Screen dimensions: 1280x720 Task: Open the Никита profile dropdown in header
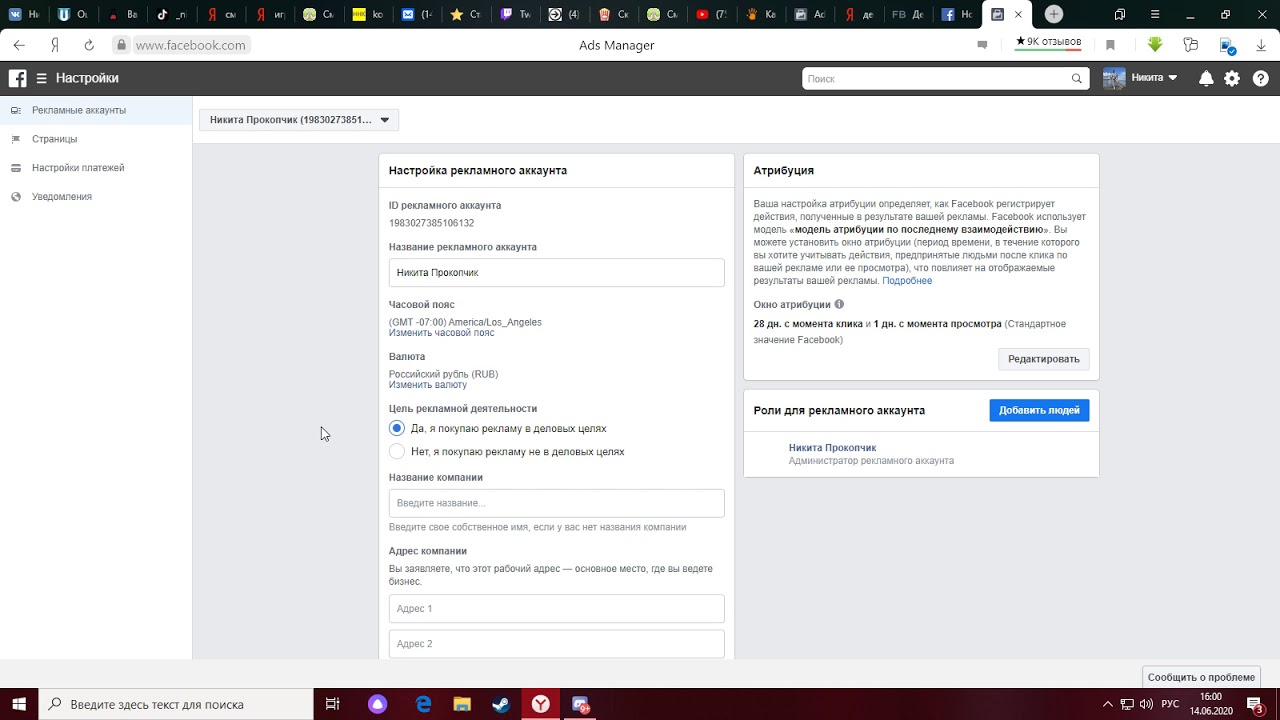(x=1141, y=78)
